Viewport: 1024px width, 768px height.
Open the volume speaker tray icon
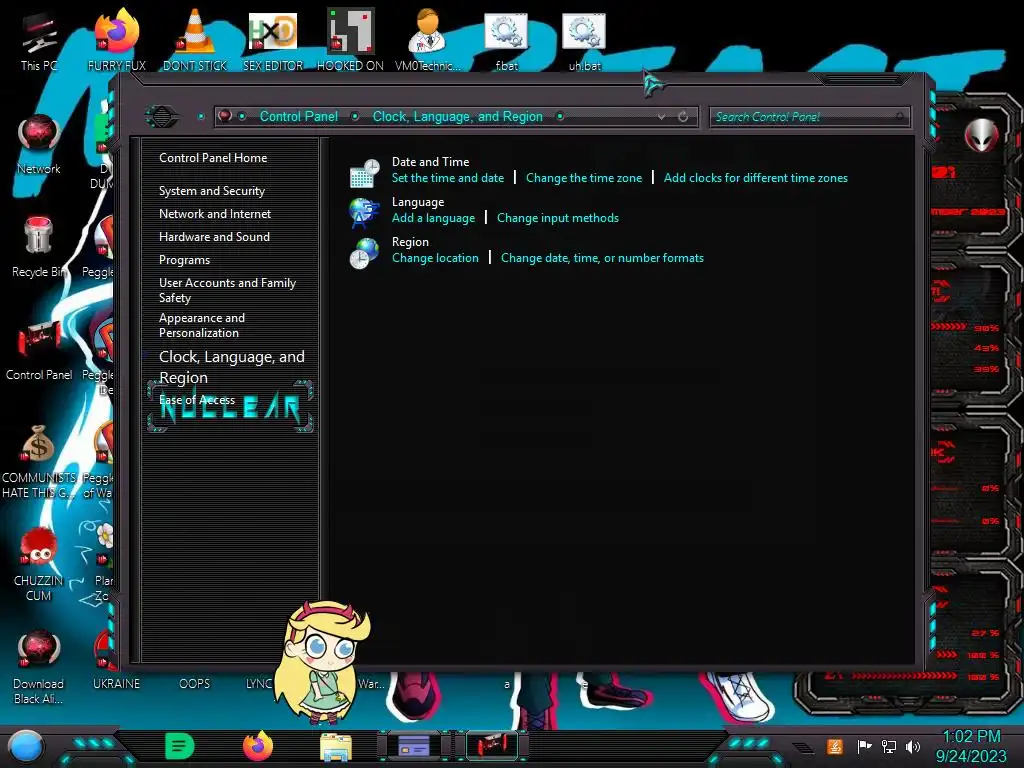913,746
